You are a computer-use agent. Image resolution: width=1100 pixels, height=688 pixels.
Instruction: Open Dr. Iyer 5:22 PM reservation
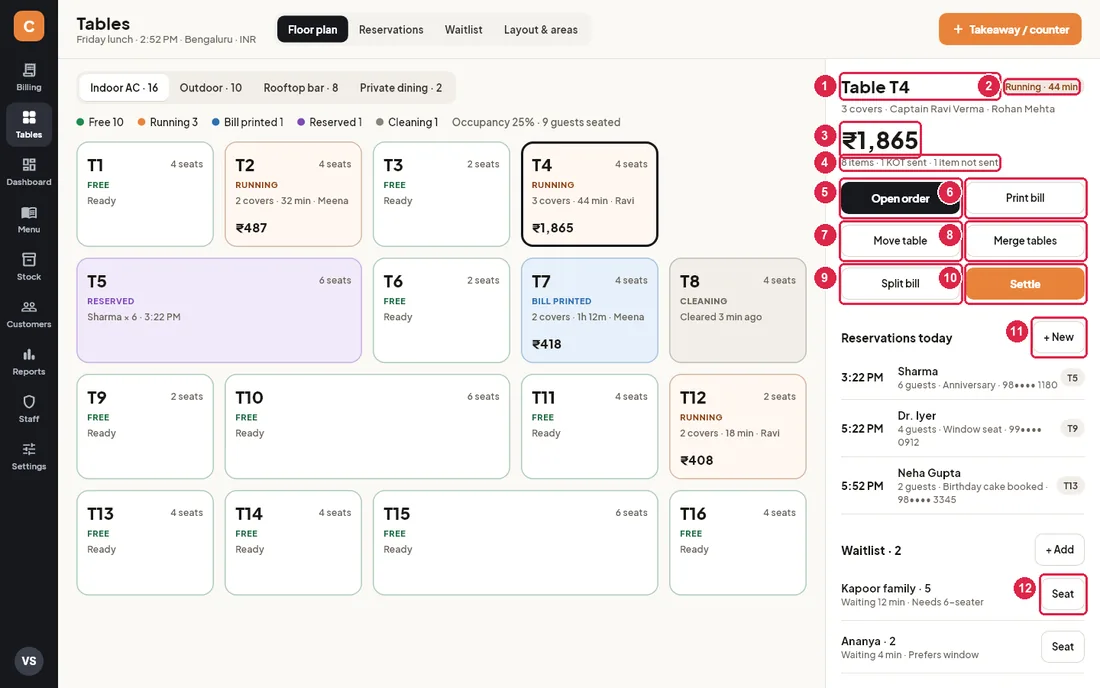962,429
